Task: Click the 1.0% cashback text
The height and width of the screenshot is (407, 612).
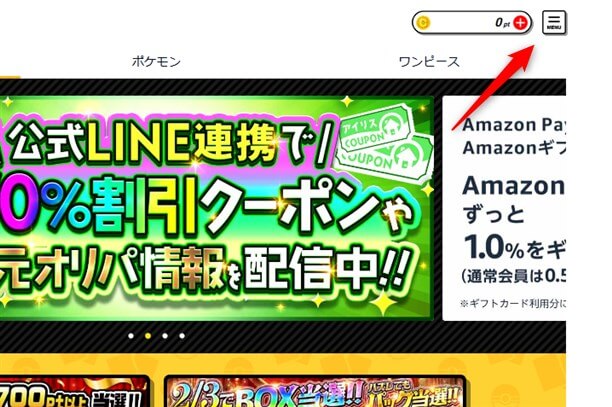Action: (494, 247)
